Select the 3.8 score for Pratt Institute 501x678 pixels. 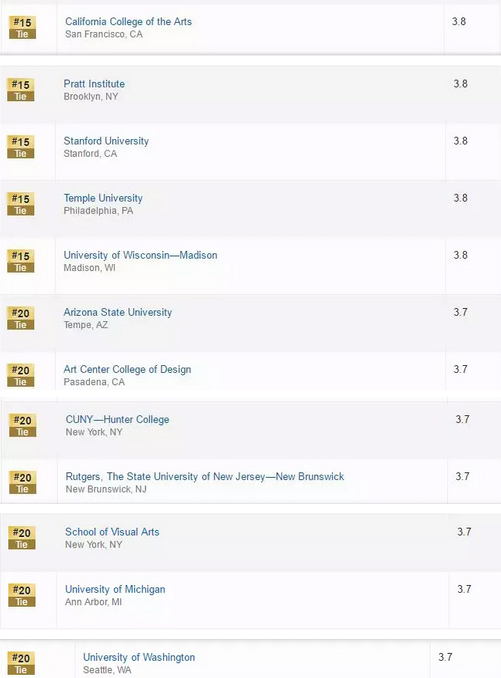coord(460,84)
